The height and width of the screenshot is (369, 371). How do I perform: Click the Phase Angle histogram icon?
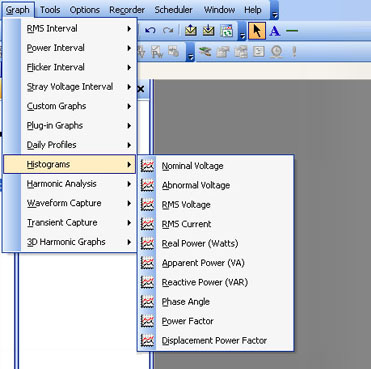click(x=147, y=302)
